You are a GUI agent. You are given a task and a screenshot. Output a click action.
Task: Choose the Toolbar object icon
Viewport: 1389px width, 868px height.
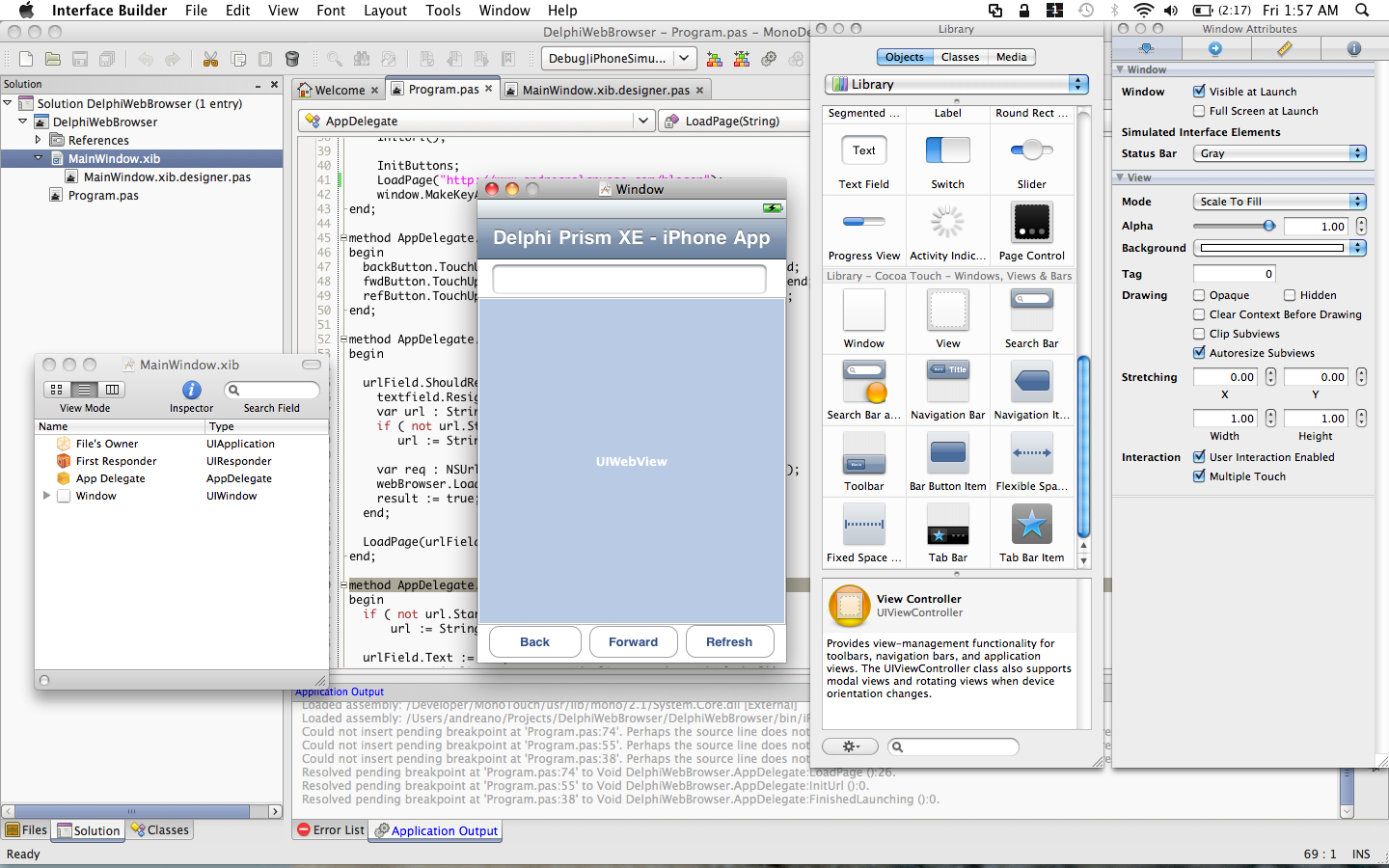coord(863,453)
